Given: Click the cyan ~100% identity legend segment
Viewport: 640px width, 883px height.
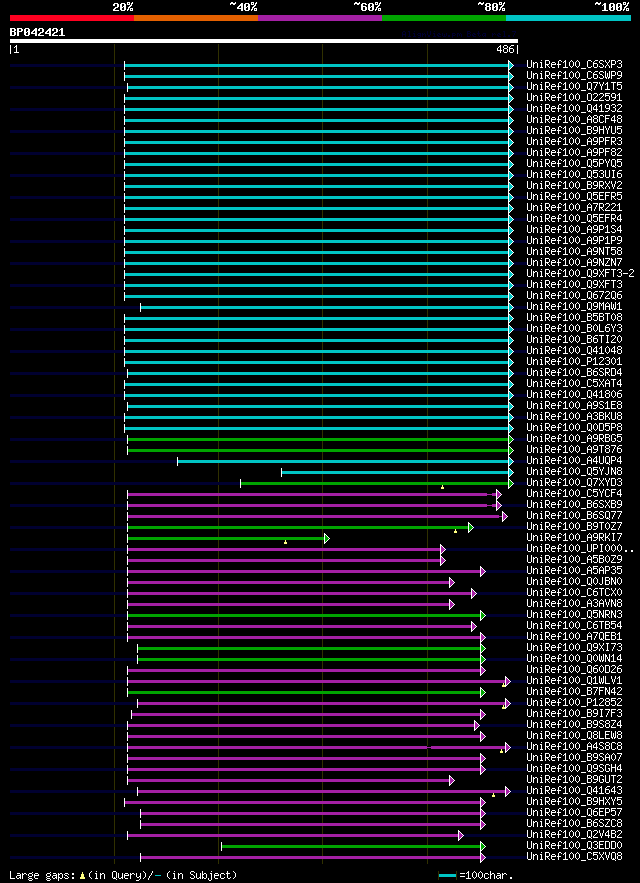Looking at the screenshot, I should pos(568,18).
